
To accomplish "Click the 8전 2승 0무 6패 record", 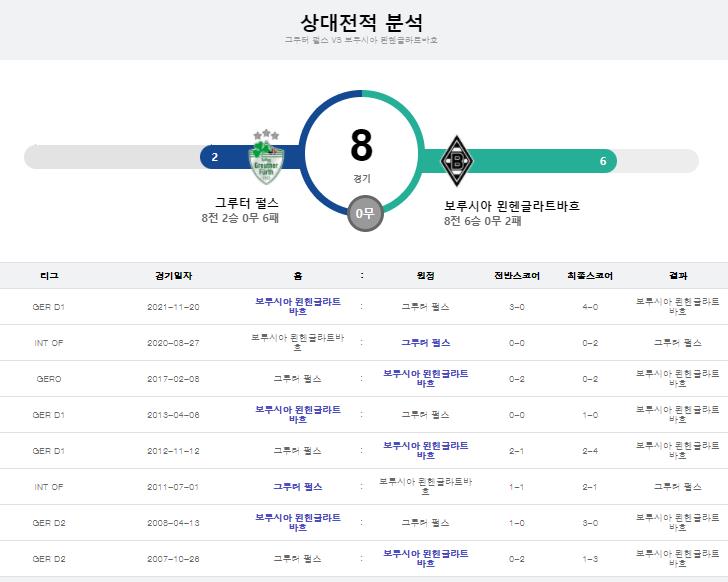I will (240, 218).
